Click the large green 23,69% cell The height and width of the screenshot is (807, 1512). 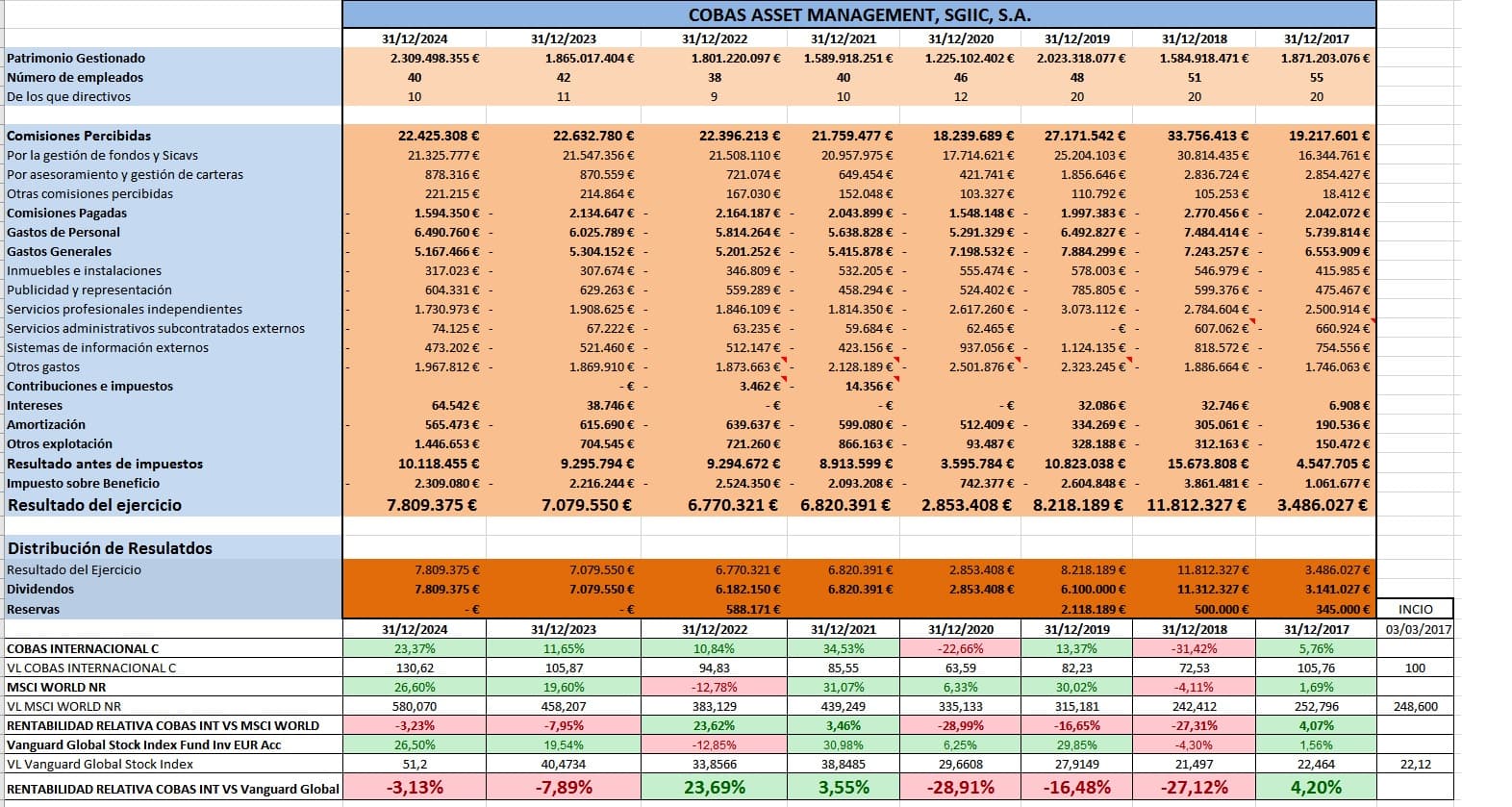click(714, 787)
